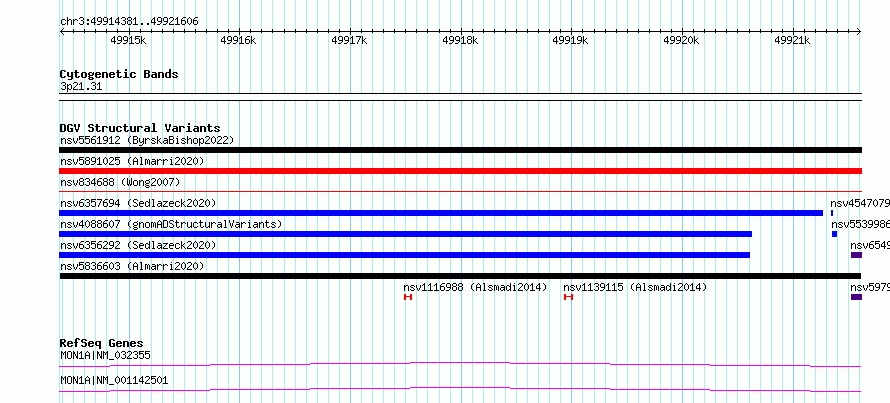Open the nsv5891025 (Almarri2020) label
This screenshot has height=403, width=890.
click(x=132, y=161)
